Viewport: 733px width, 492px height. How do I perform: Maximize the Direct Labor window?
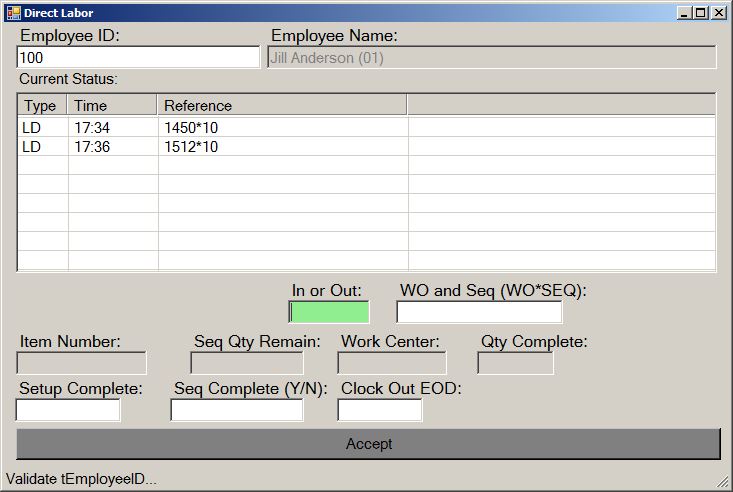[x=701, y=13]
